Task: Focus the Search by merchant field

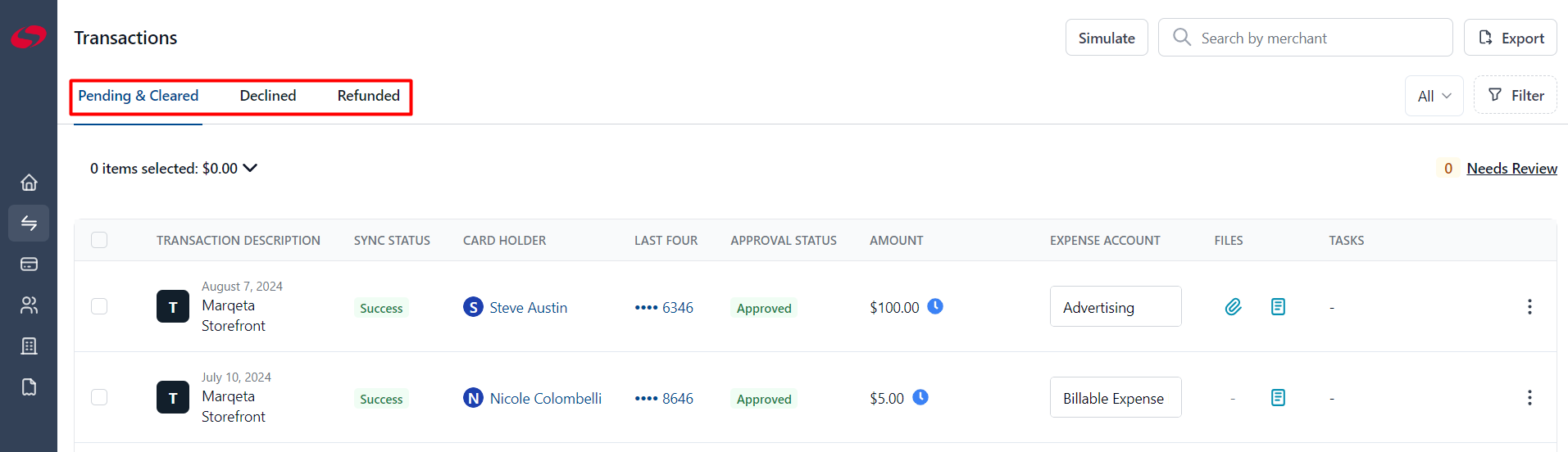Action: (x=1306, y=38)
